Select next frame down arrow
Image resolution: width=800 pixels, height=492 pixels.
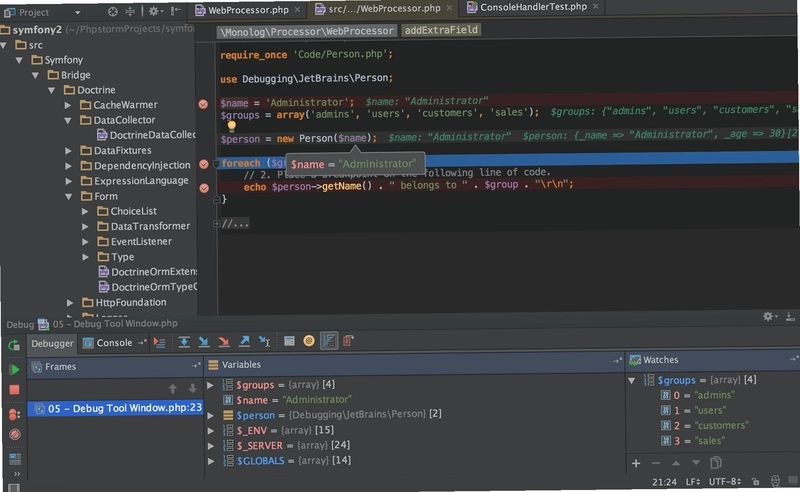[192, 388]
